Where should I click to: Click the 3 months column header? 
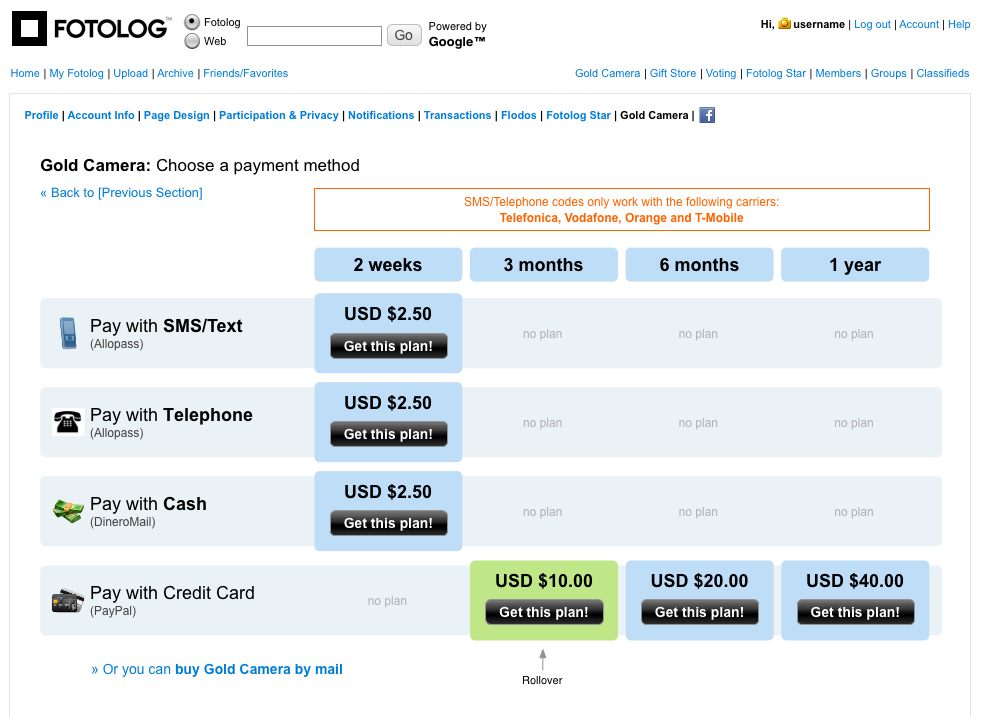(544, 265)
